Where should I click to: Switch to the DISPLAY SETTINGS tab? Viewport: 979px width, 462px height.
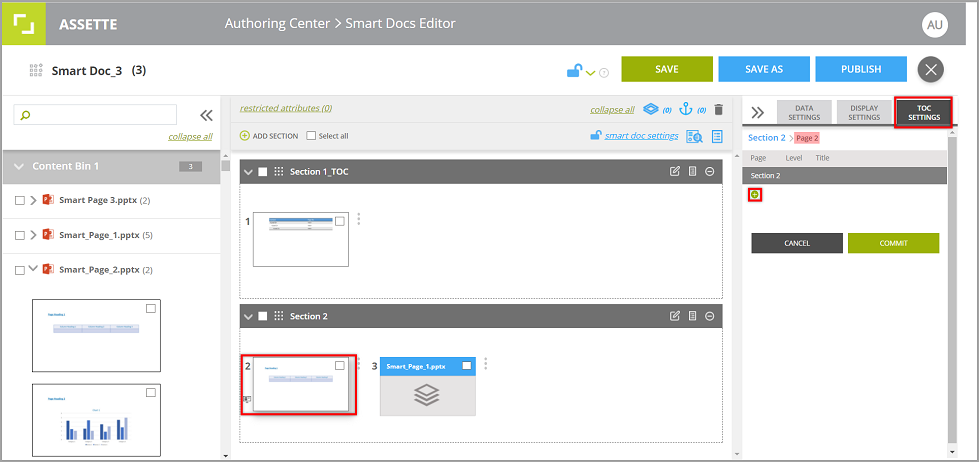(864, 112)
